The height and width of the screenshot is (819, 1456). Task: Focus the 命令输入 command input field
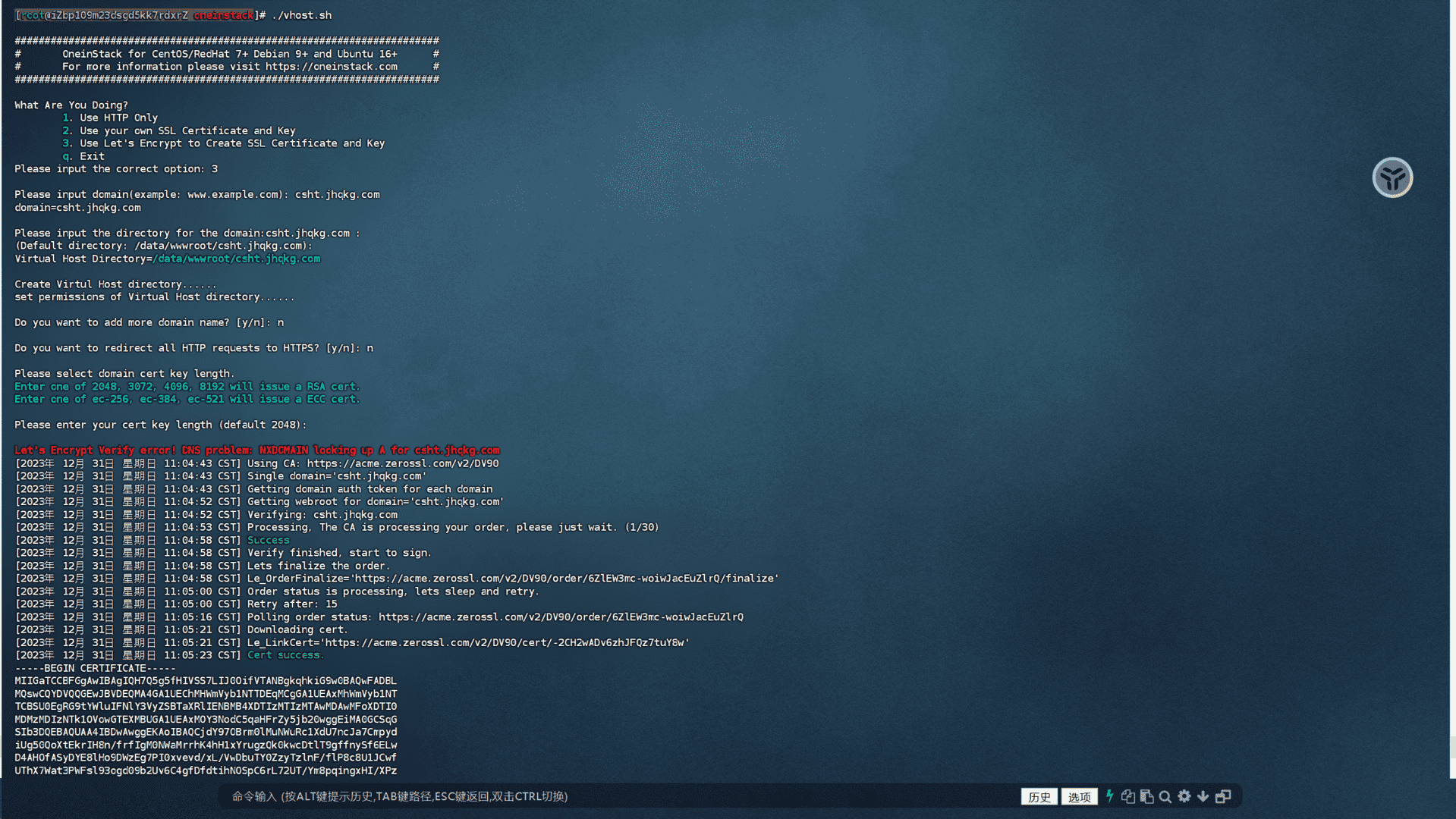(607, 796)
